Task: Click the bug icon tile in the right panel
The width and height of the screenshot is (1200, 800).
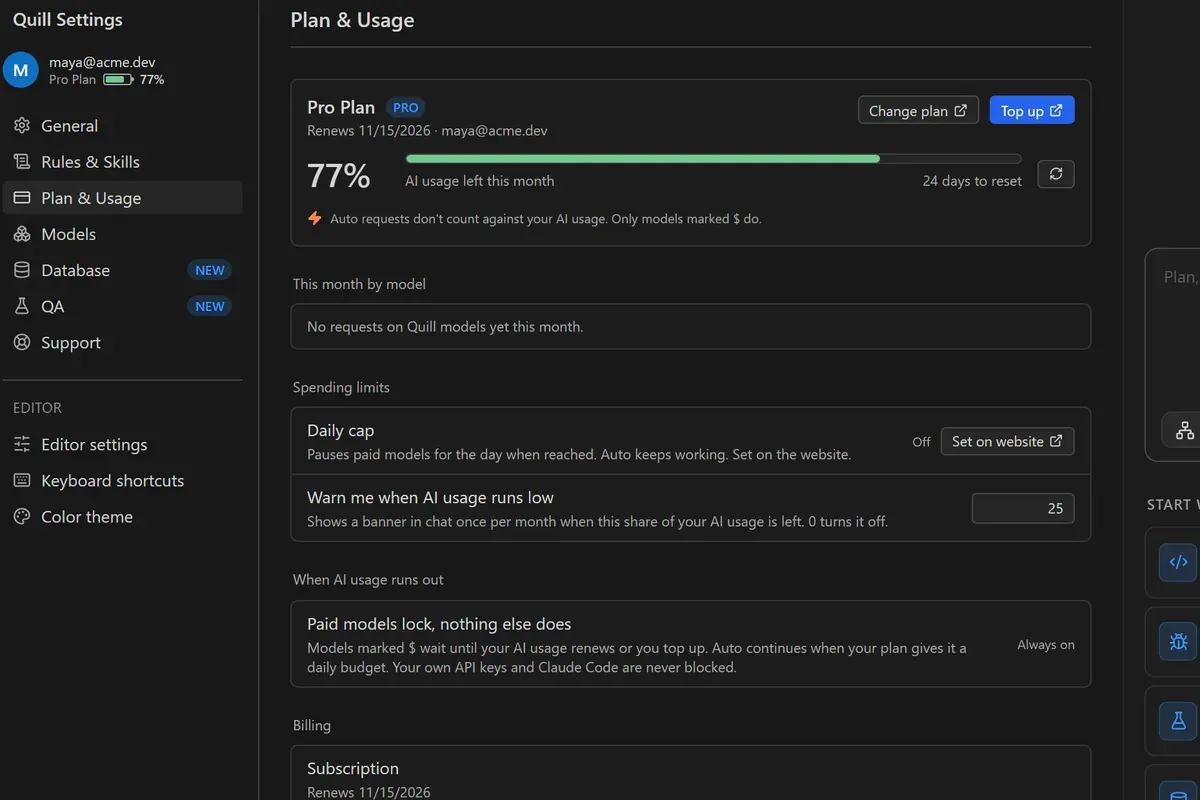Action: tap(1178, 641)
